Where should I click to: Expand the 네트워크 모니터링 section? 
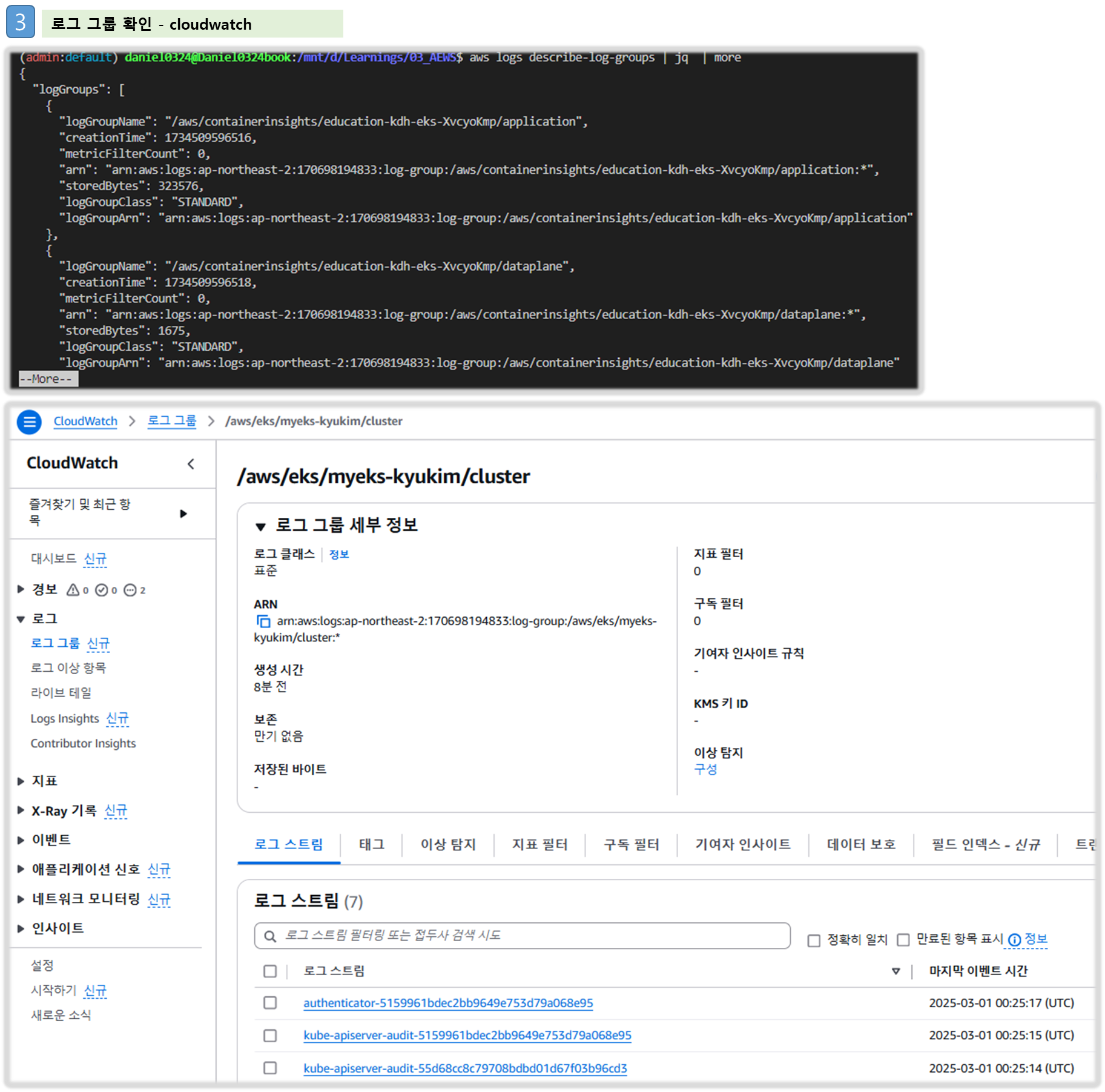21,899
